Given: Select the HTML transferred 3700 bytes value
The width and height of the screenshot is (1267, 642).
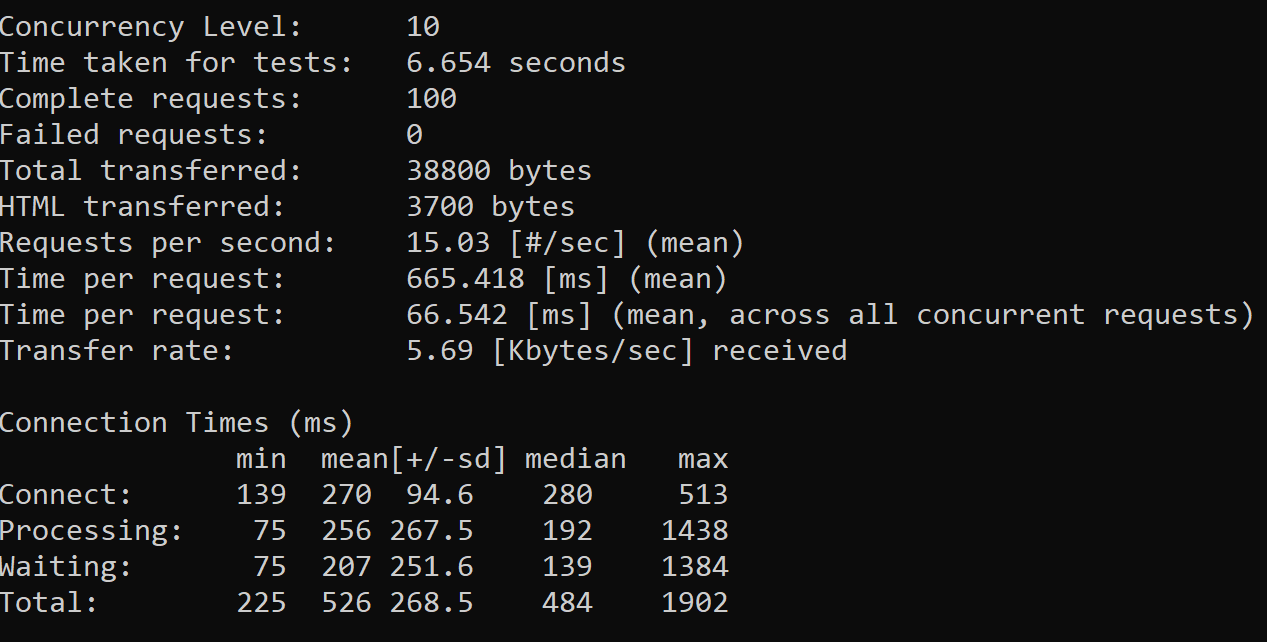Looking at the screenshot, I should click(x=490, y=207).
